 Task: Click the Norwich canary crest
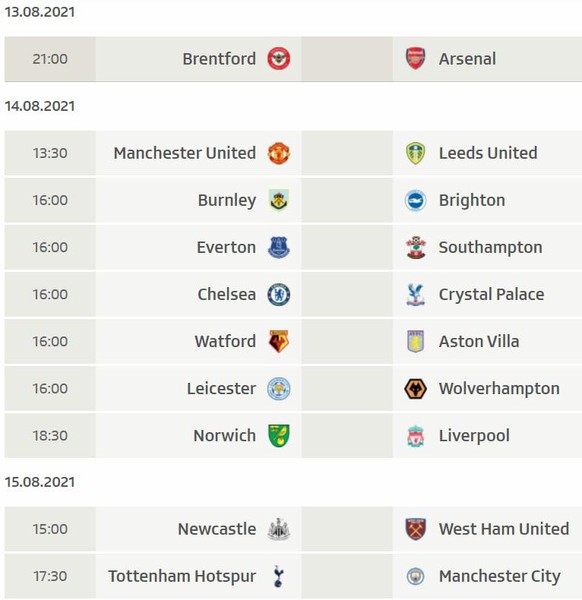(279, 435)
